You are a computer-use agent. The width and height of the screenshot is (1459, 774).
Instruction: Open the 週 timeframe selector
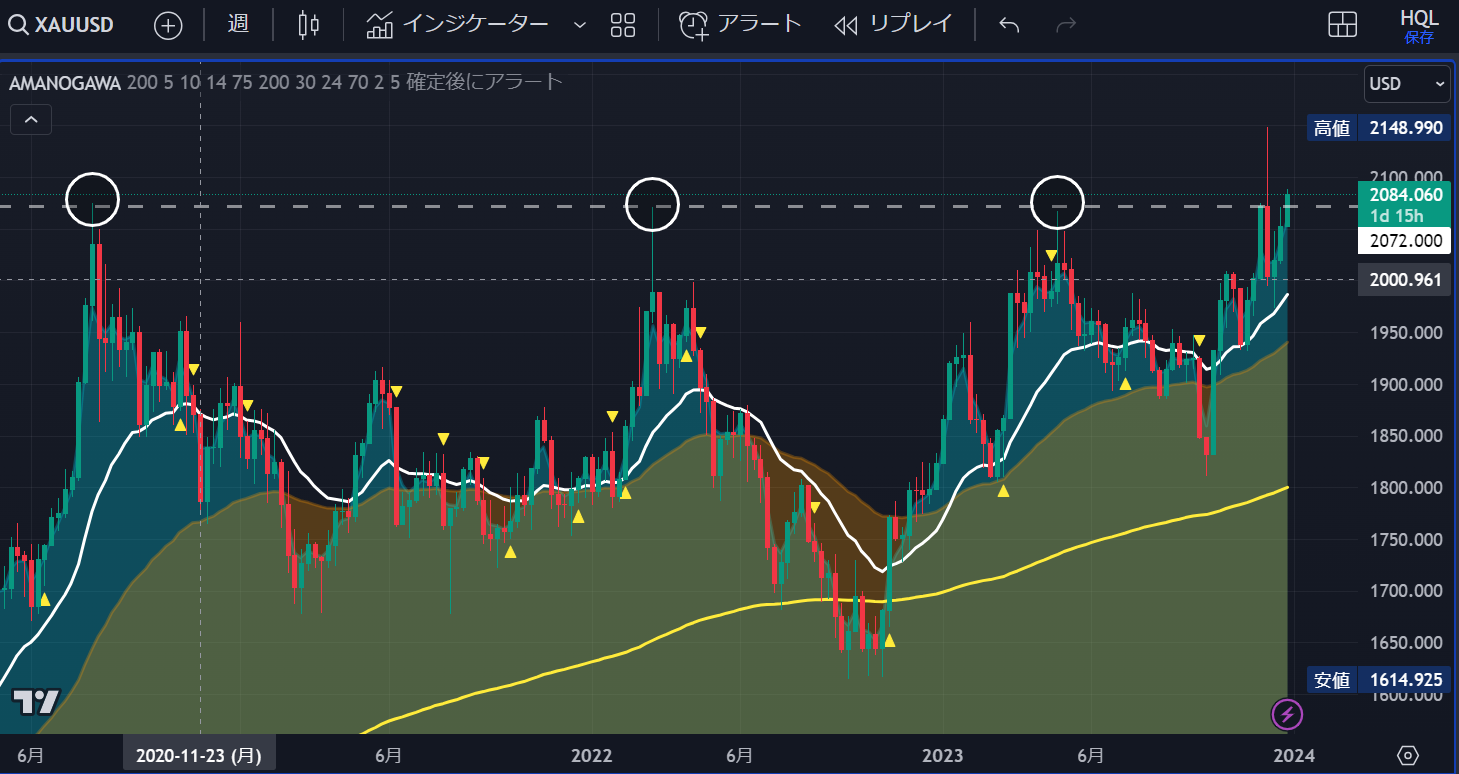[x=238, y=24]
